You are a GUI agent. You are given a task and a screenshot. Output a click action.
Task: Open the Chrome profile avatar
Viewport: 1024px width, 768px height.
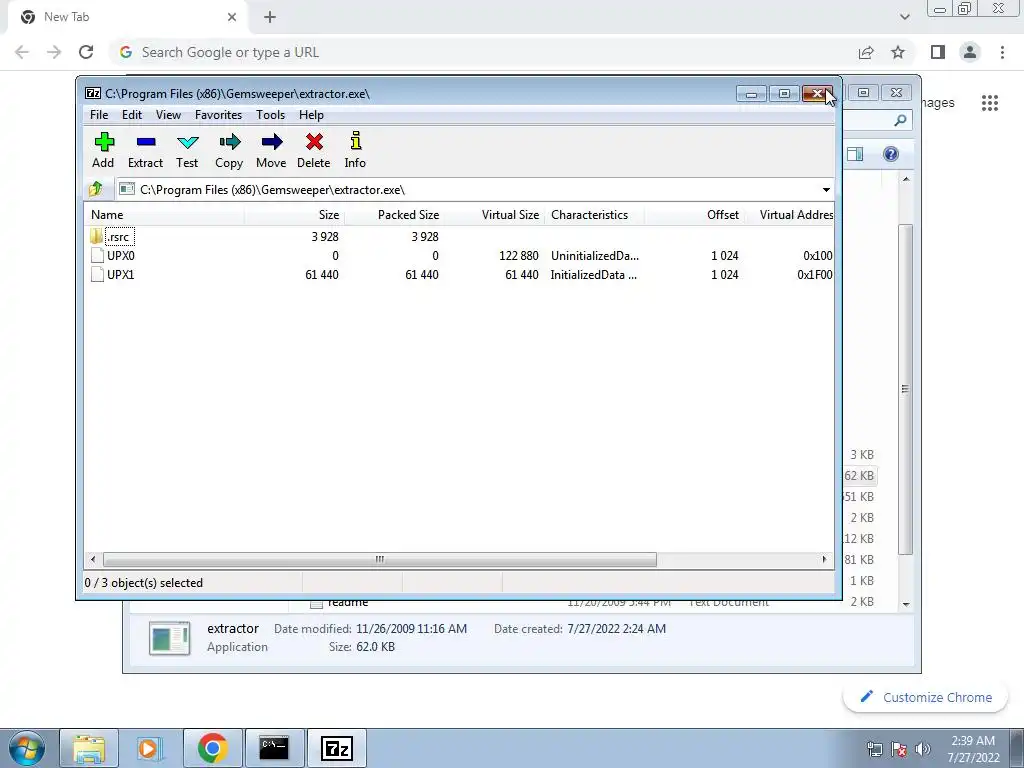tap(970, 52)
